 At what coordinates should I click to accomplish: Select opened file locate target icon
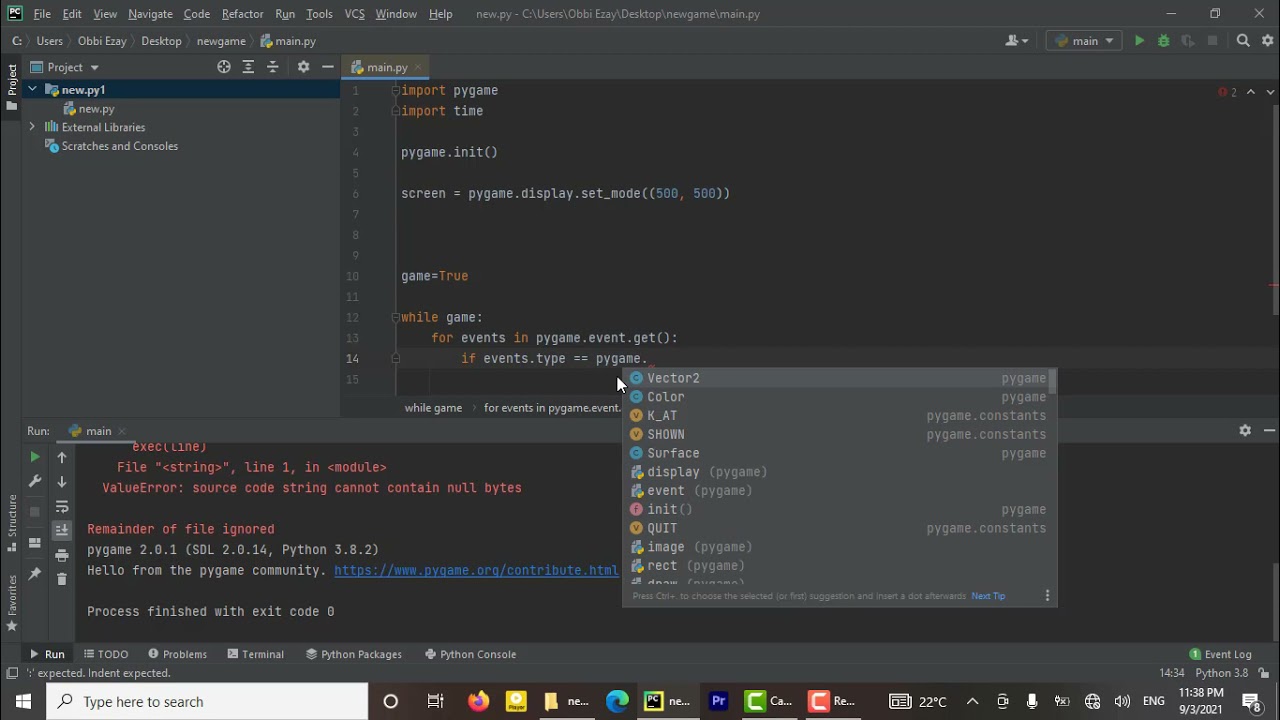[224, 67]
